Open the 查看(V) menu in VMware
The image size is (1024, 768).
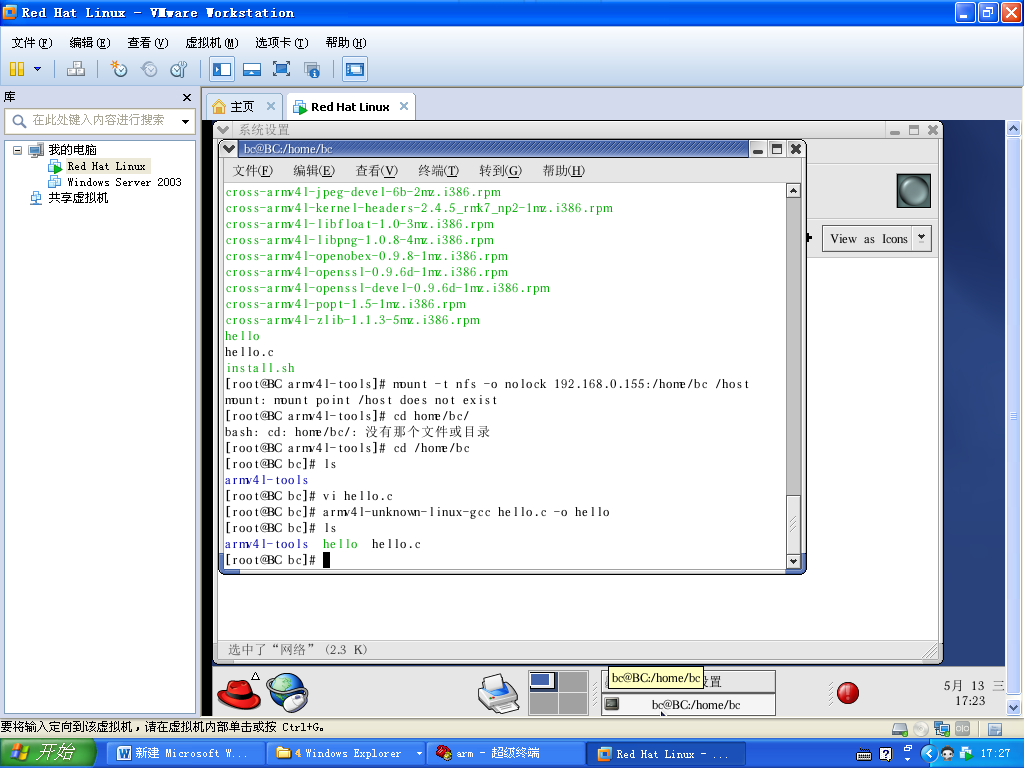coord(148,42)
